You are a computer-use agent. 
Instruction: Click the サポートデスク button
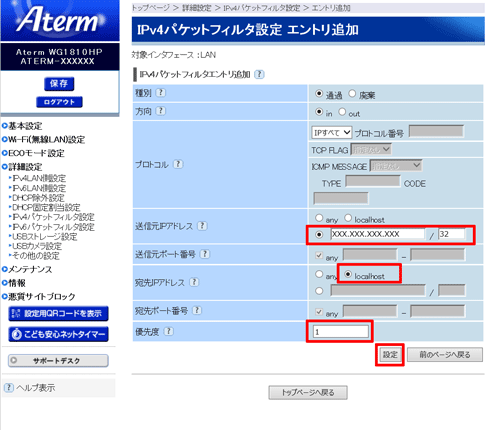[58, 360]
